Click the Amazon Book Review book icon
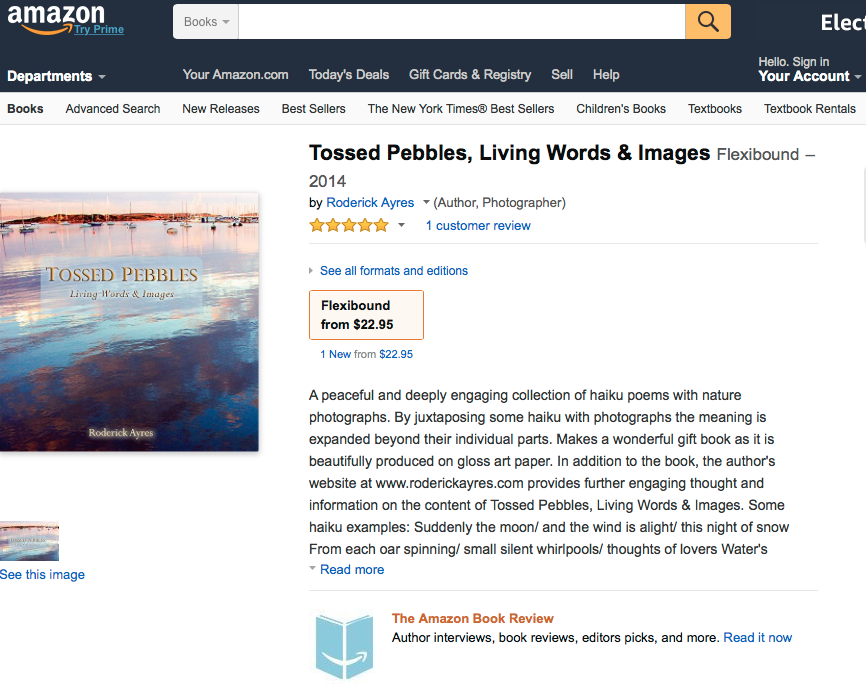 point(343,645)
